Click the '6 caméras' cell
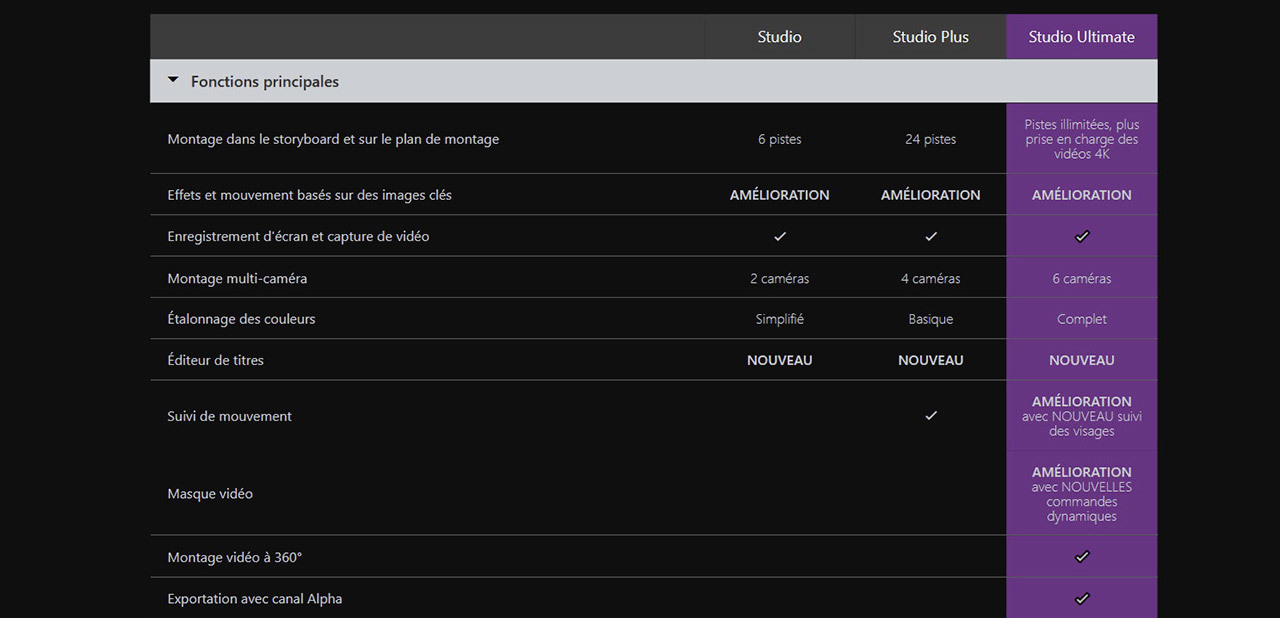The height and width of the screenshot is (618, 1280). pos(1082,278)
